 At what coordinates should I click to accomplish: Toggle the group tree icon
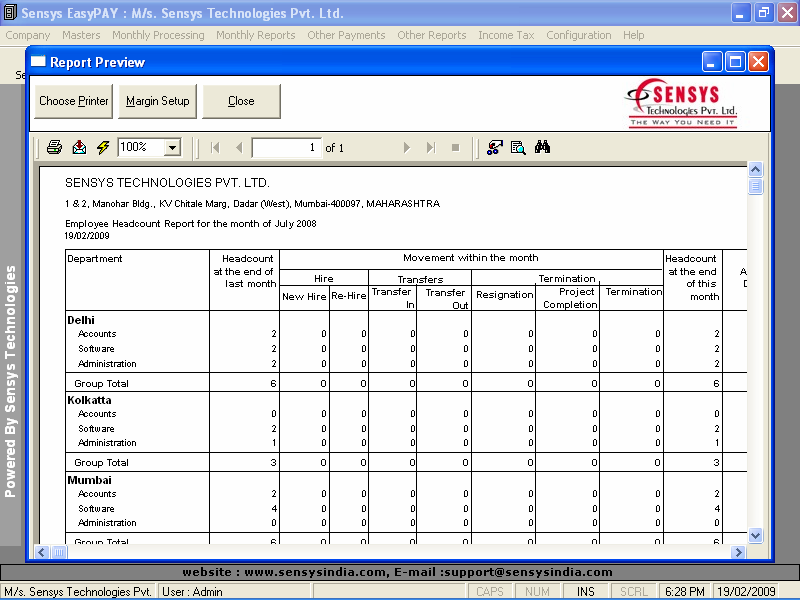point(494,147)
